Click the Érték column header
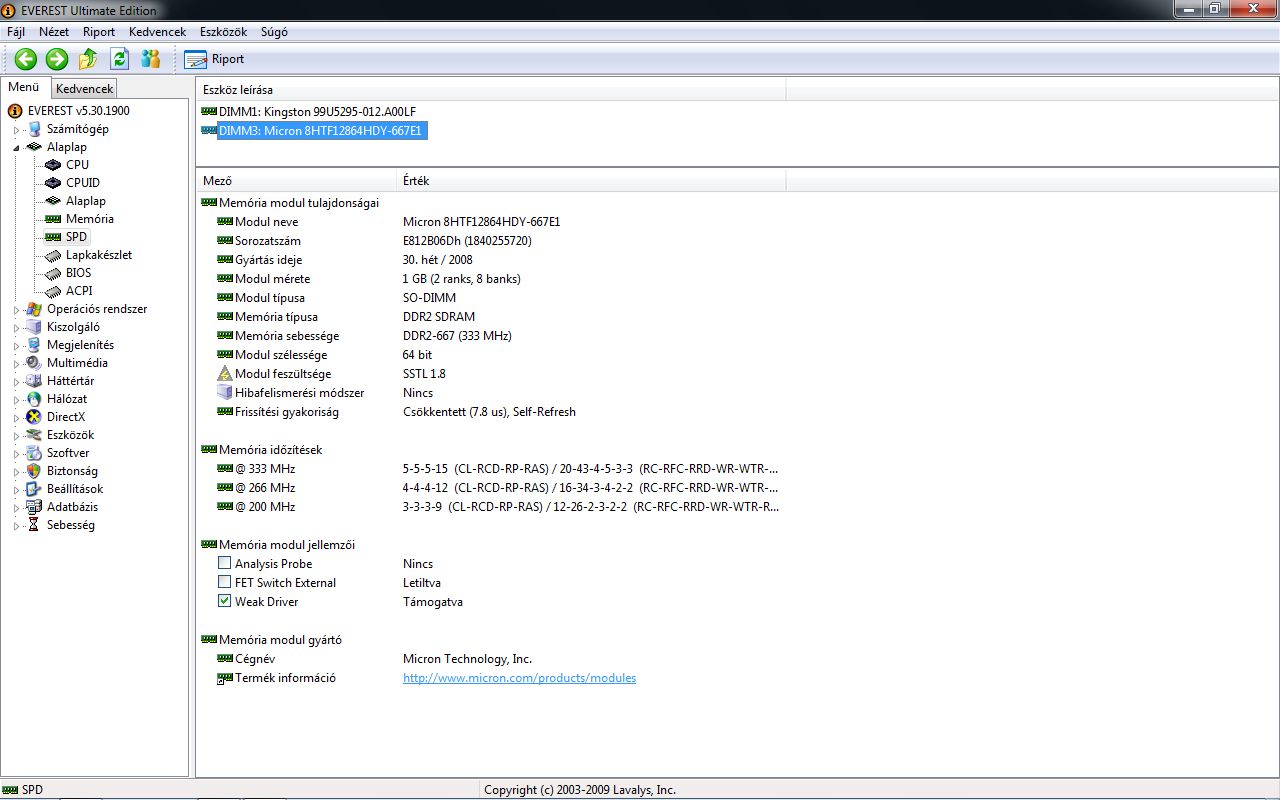The height and width of the screenshot is (800, 1280). pos(416,181)
